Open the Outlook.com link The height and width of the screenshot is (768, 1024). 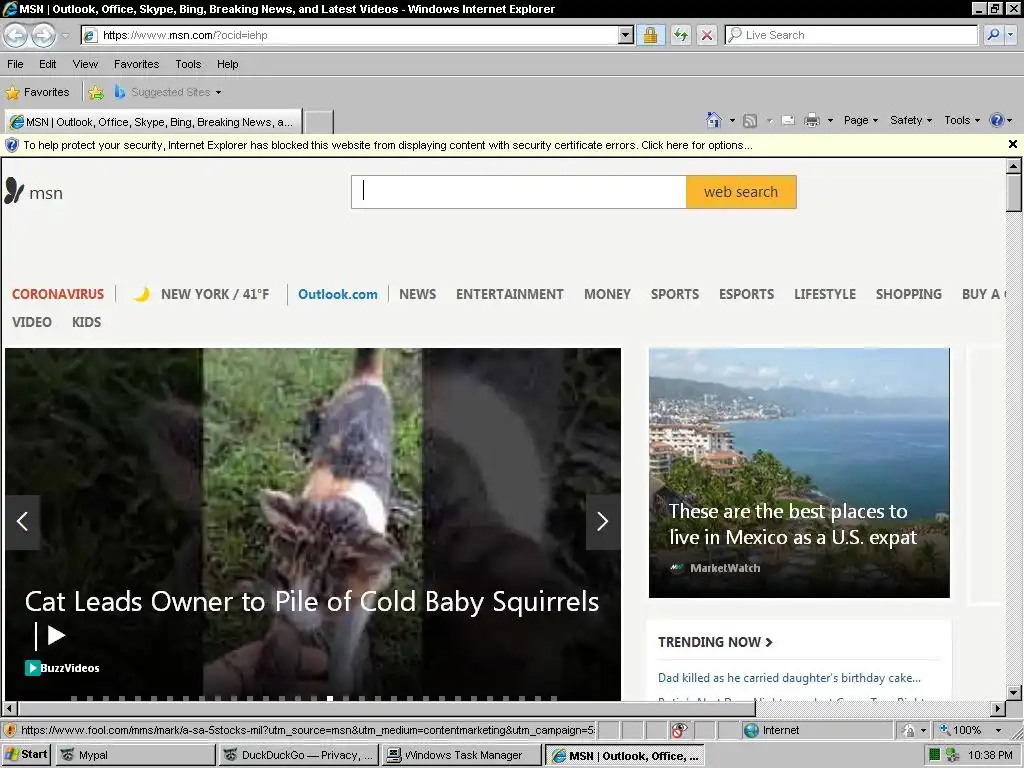click(338, 295)
